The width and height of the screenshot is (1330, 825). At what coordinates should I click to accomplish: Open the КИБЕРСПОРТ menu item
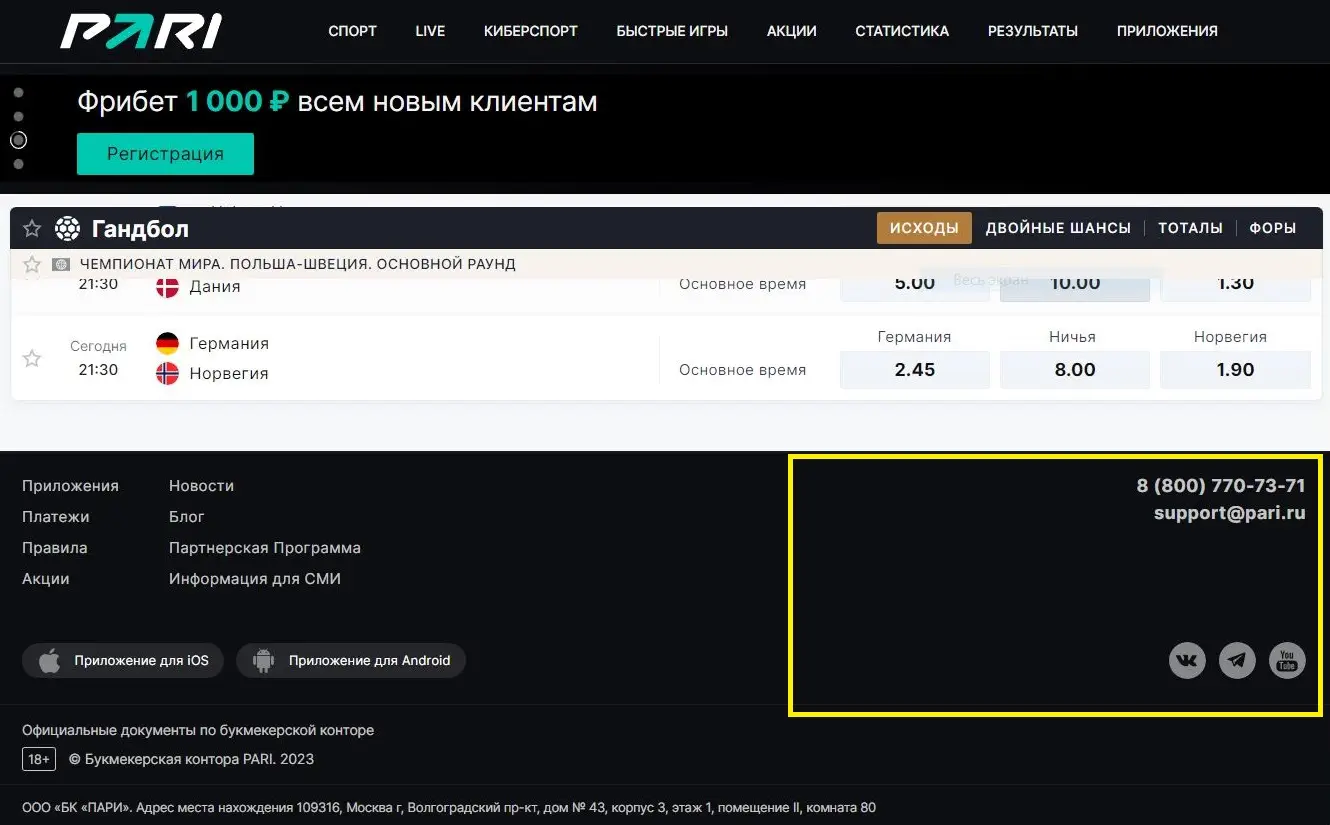coord(531,31)
